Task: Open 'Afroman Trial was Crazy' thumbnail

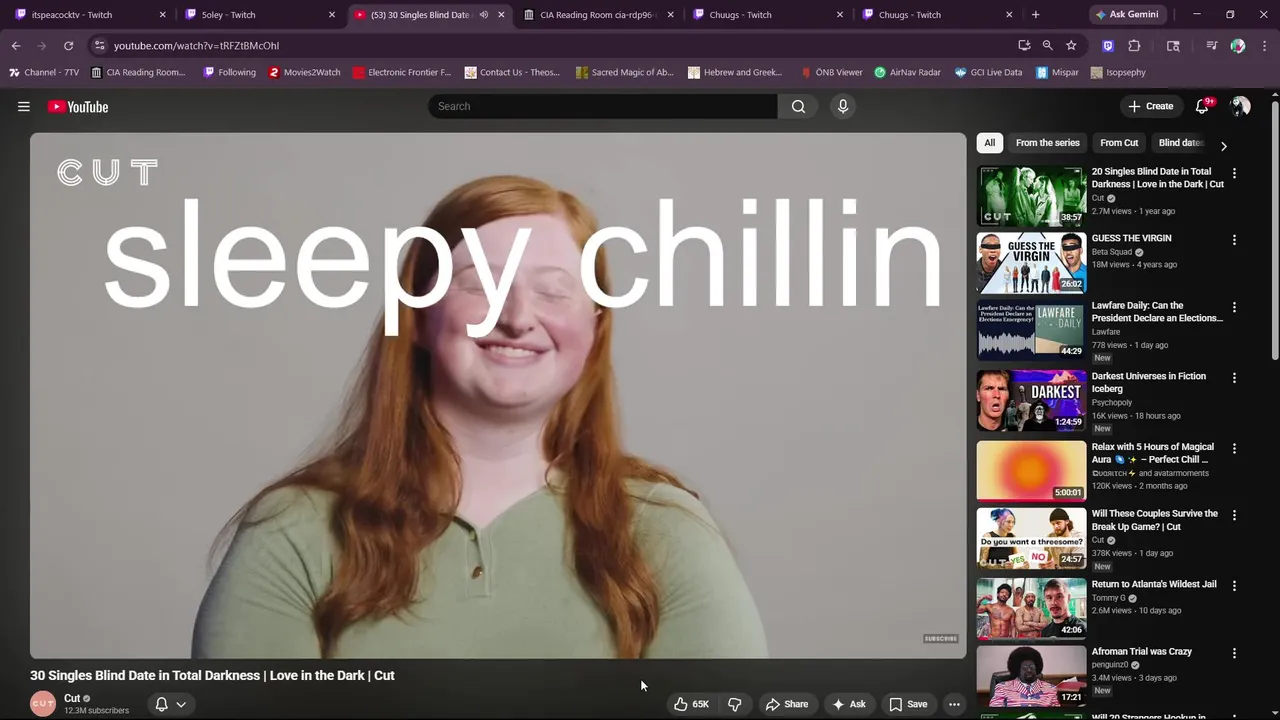Action: pyautogui.click(x=1031, y=676)
